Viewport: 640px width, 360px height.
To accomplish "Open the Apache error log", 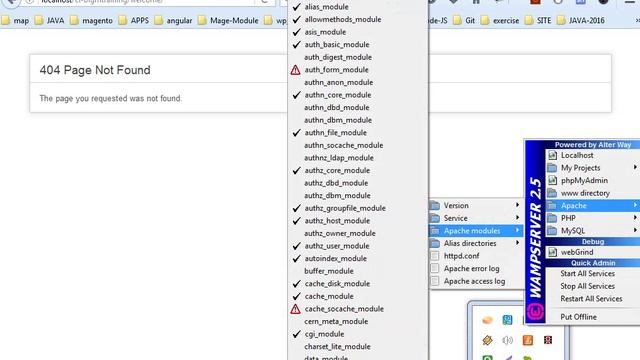I will point(471,269).
